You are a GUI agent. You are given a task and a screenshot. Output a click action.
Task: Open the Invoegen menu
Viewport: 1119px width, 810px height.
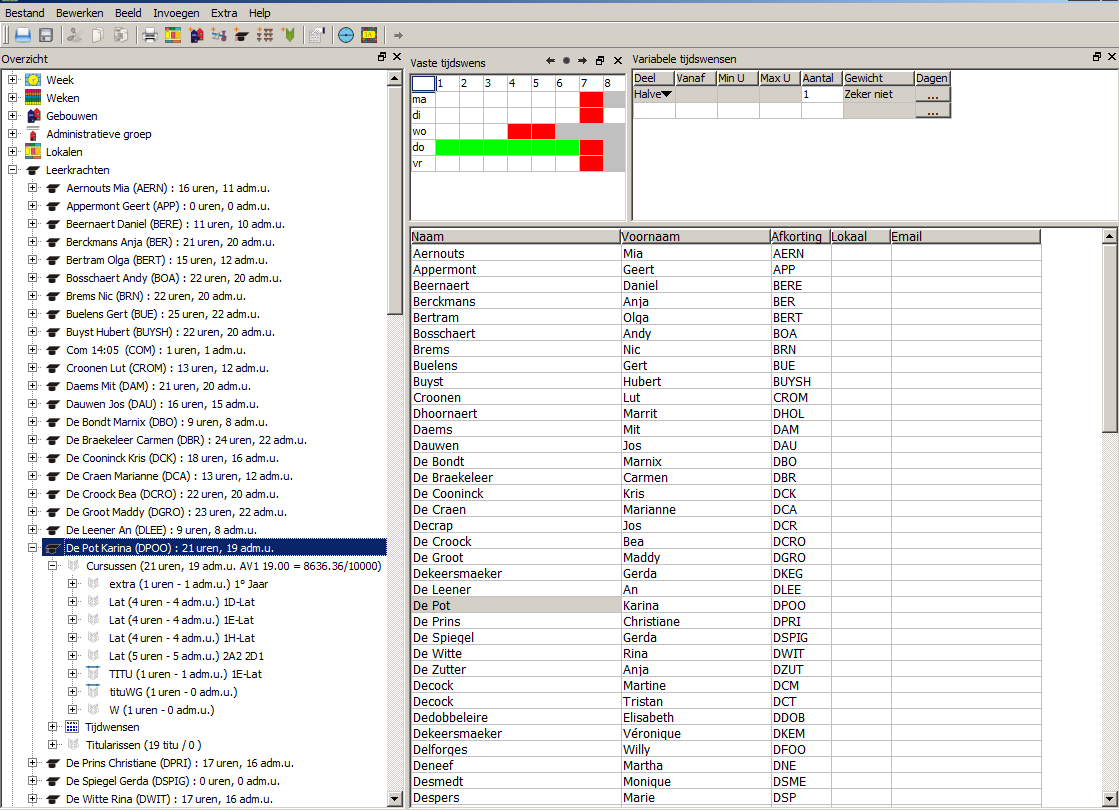[x=176, y=13]
